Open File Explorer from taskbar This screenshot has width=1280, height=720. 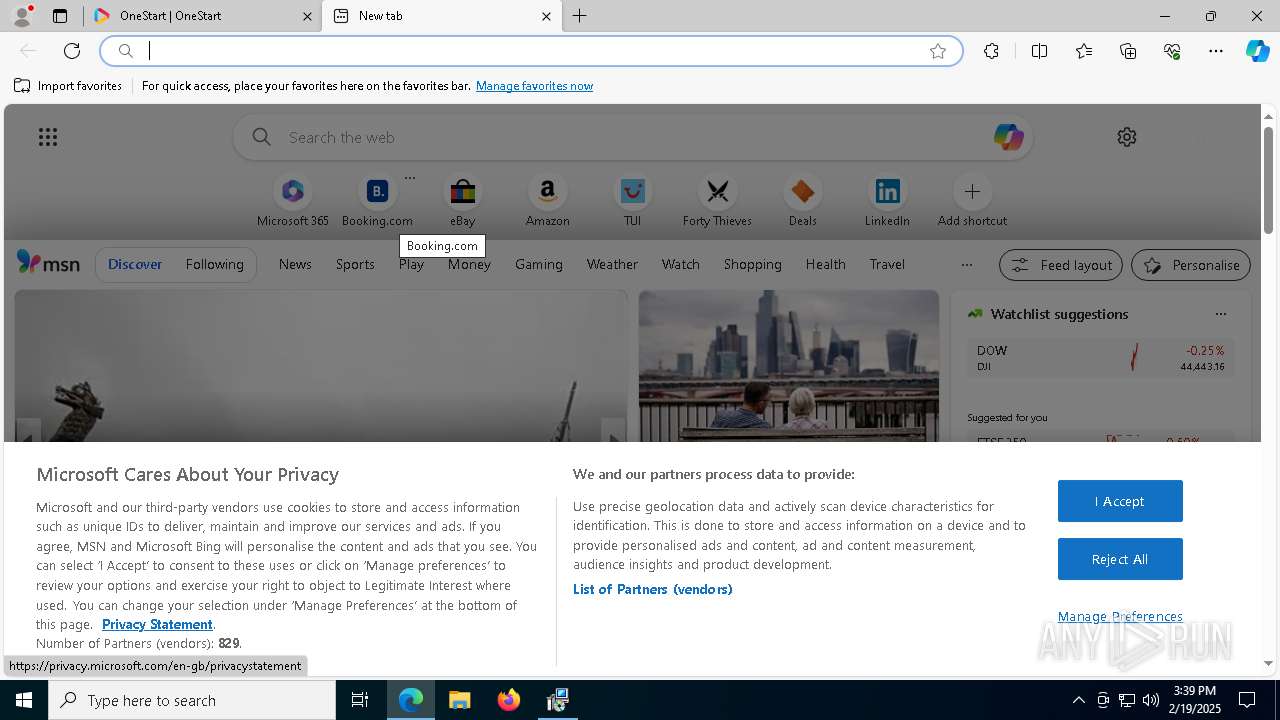point(459,700)
